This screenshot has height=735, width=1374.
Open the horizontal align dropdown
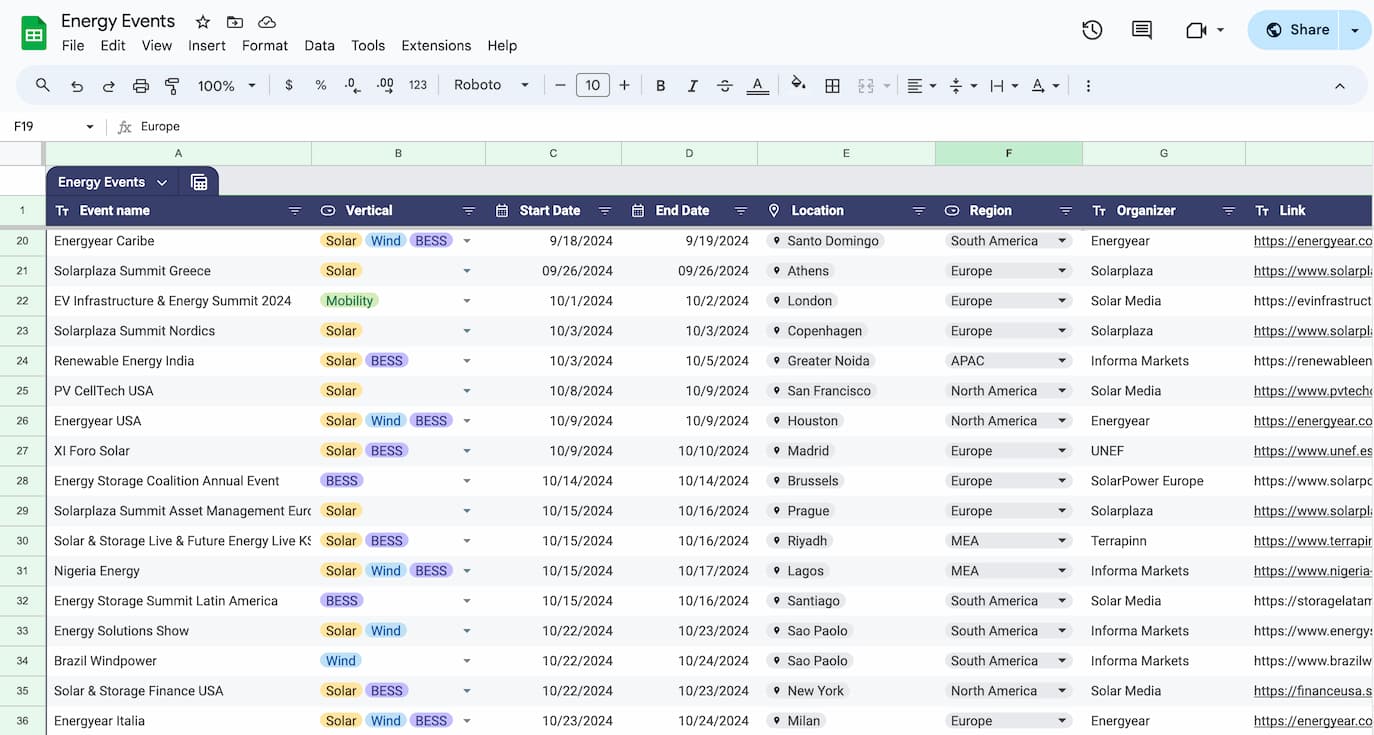[921, 86]
